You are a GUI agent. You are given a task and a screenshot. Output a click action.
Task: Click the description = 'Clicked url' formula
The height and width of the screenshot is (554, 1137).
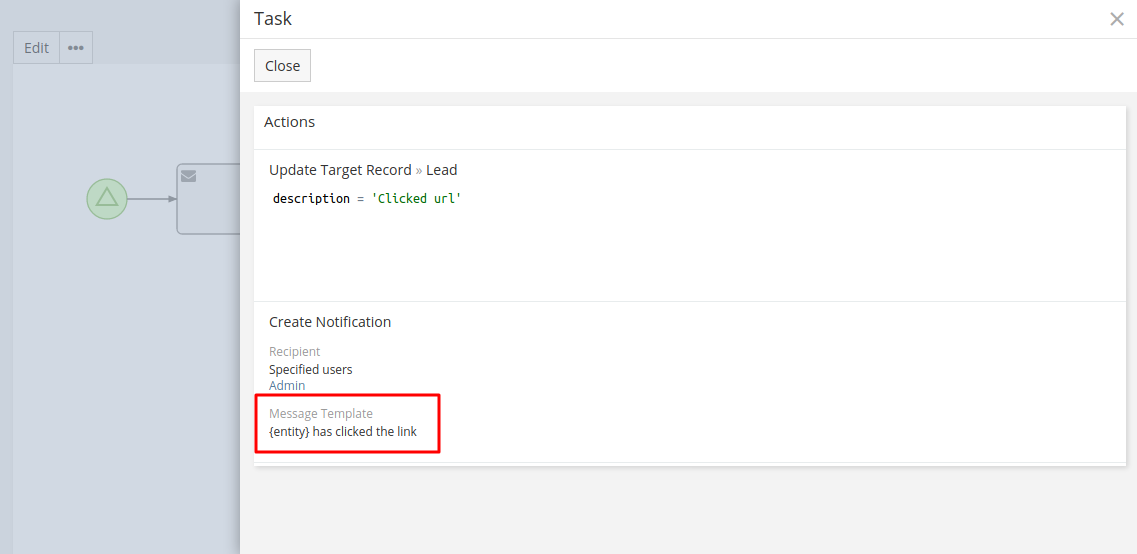[367, 198]
